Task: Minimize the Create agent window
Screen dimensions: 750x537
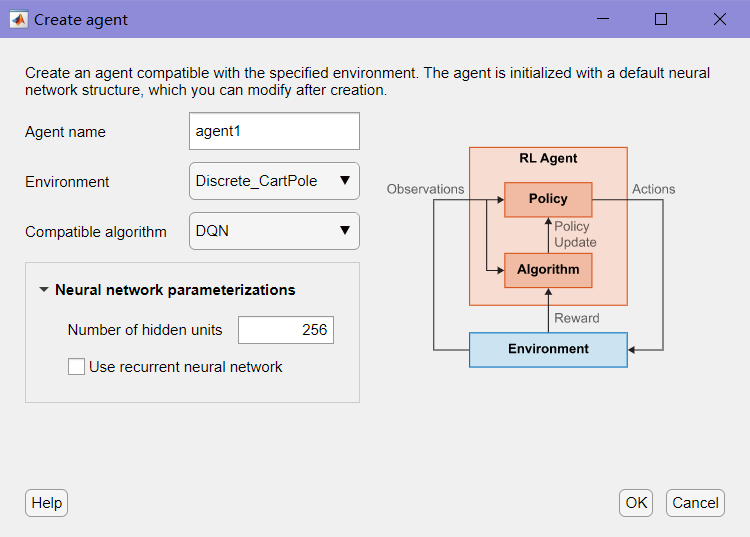Action: (603, 19)
